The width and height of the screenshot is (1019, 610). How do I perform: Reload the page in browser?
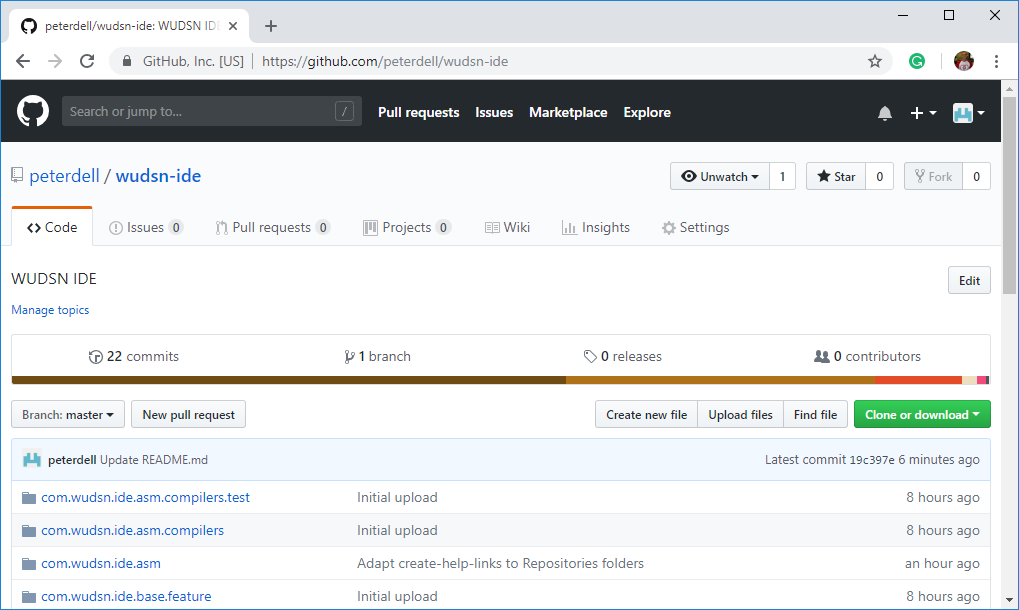(87, 61)
